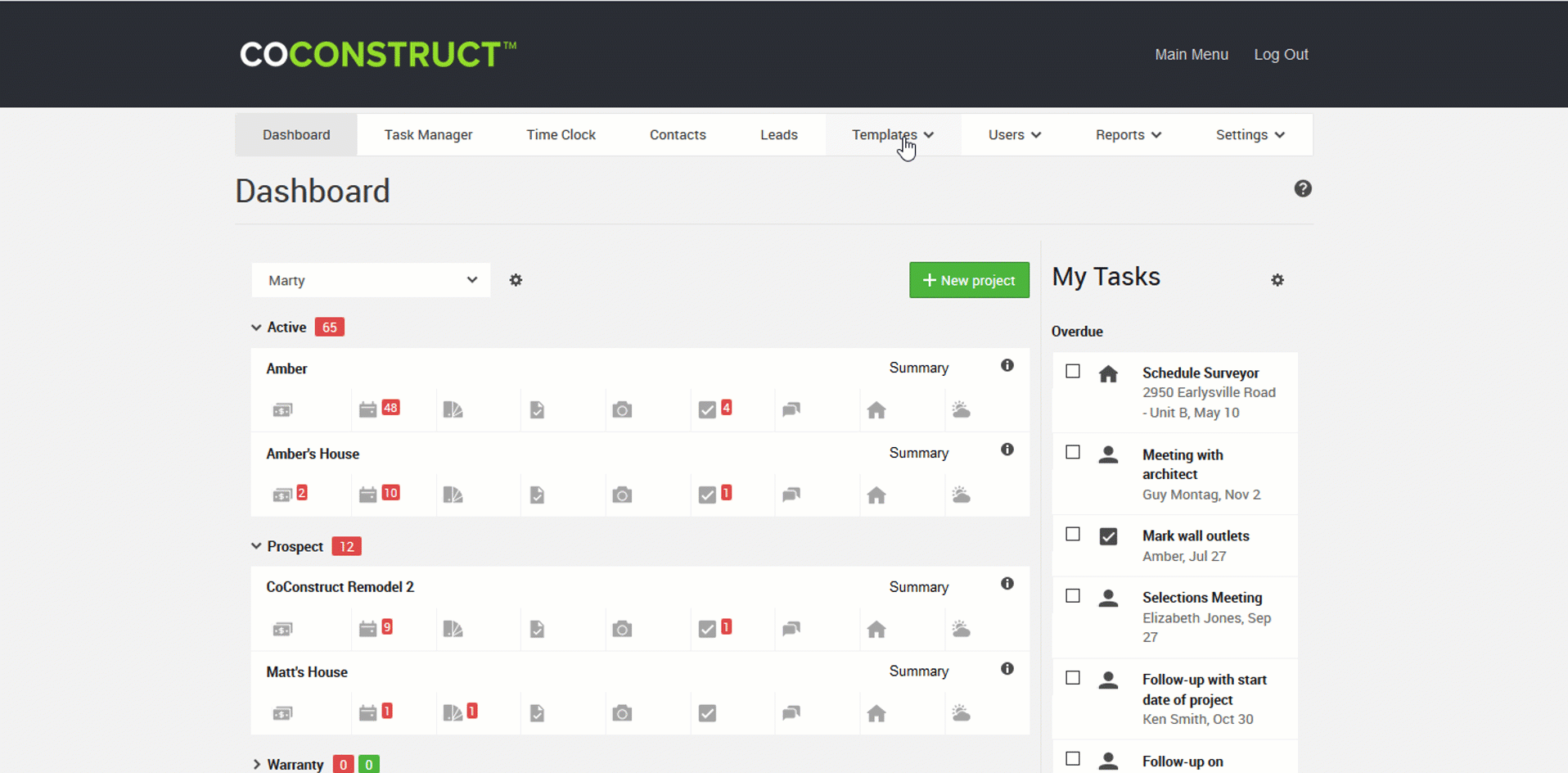The image size is (1568, 773).
Task: Open the Selections Meeting task title
Action: click(1202, 598)
